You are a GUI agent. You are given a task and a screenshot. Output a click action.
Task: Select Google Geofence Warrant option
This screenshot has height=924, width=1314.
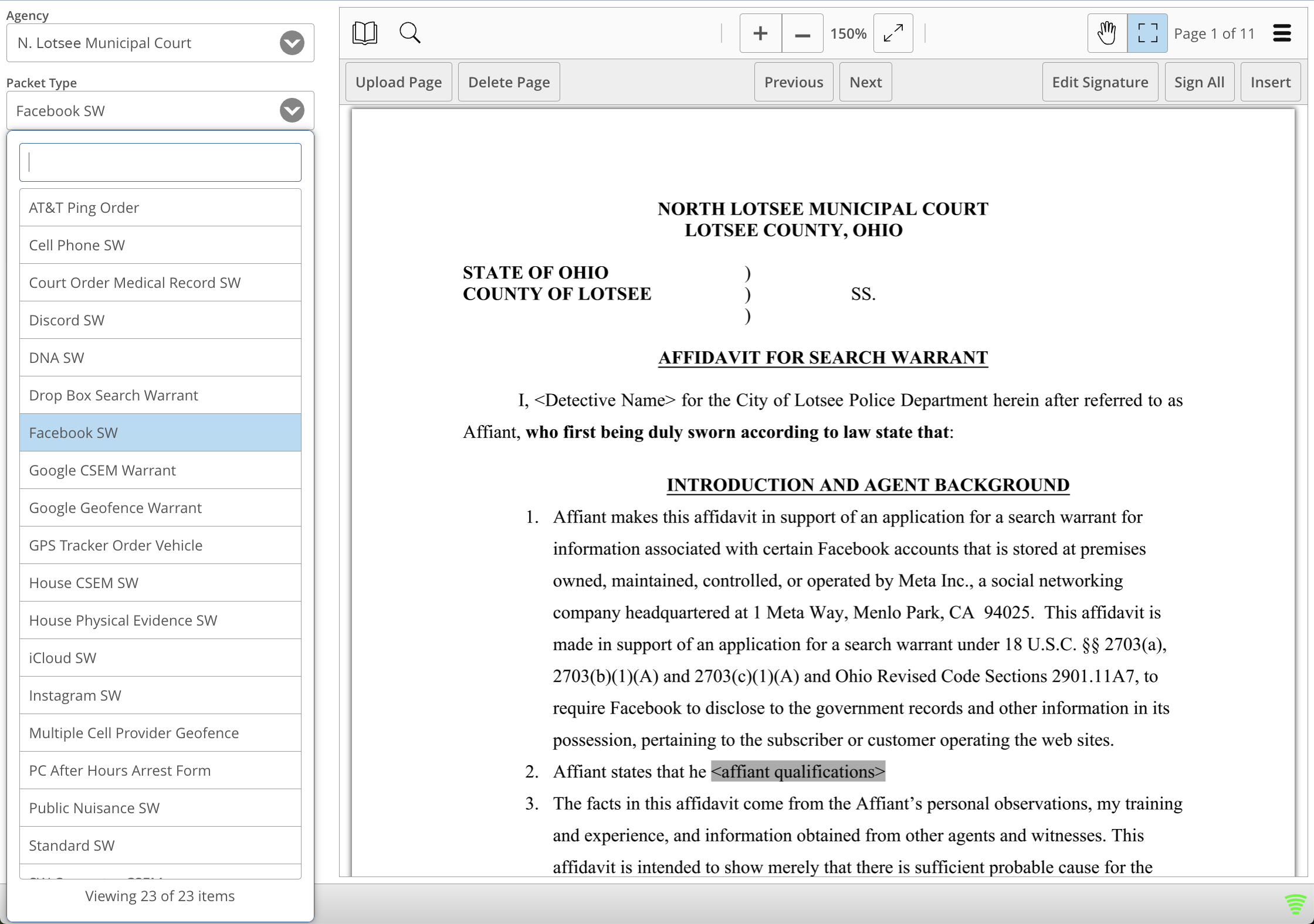pyautogui.click(x=160, y=508)
